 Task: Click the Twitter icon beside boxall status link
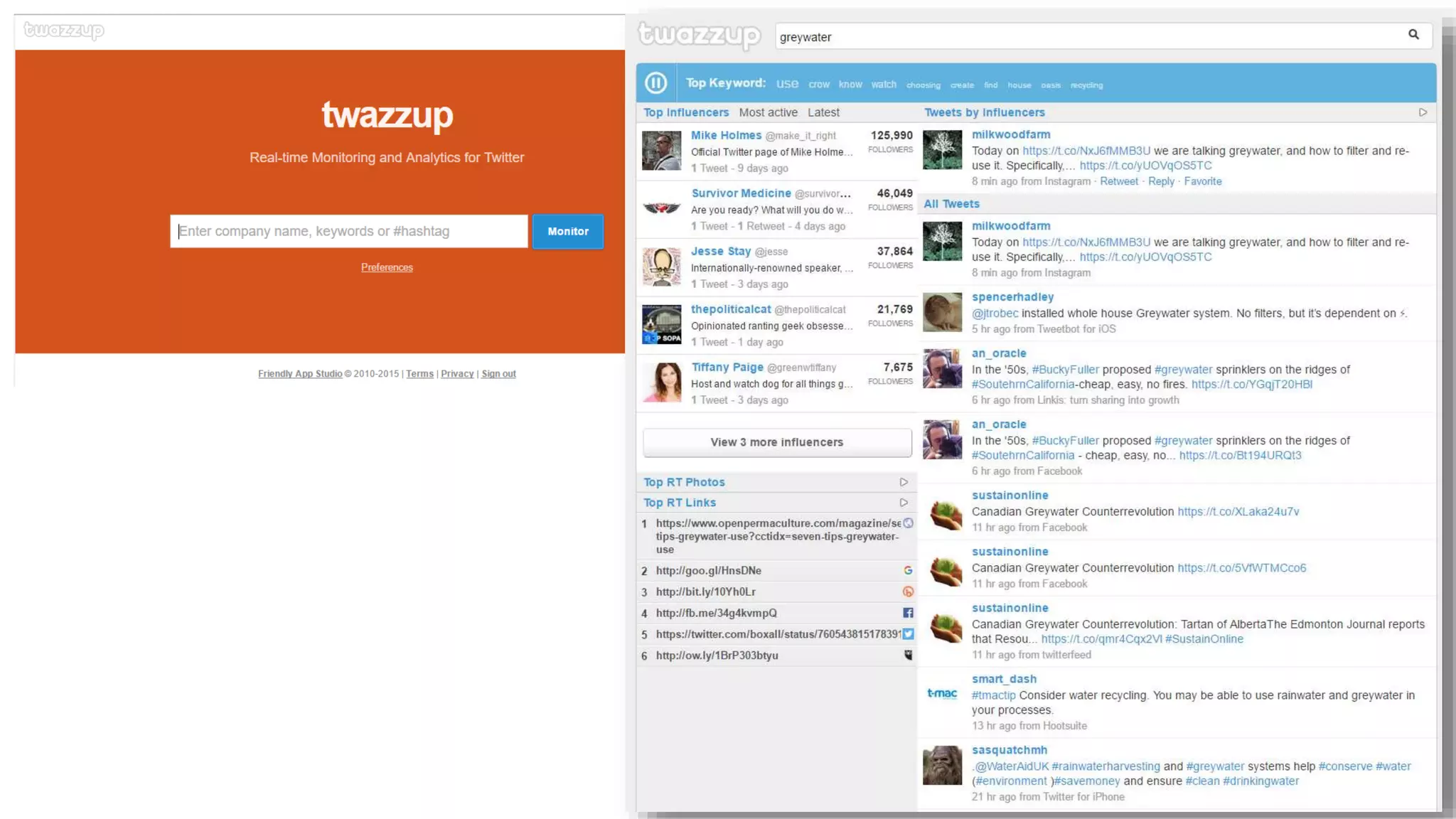(x=908, y=634)
